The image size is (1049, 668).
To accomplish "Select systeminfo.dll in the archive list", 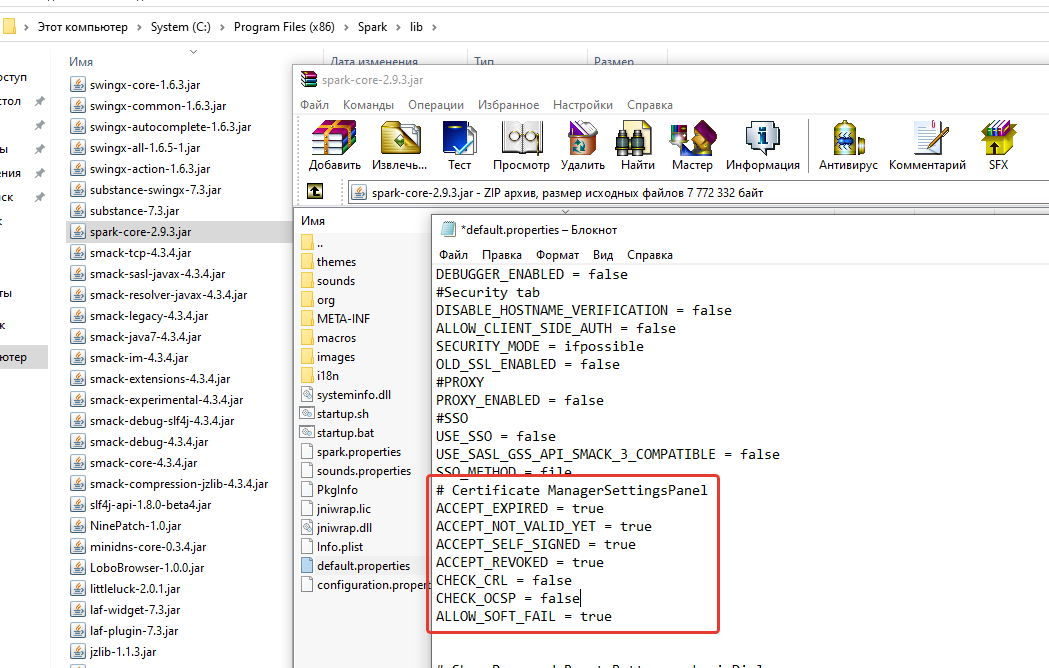I will [x=353, y=395].
